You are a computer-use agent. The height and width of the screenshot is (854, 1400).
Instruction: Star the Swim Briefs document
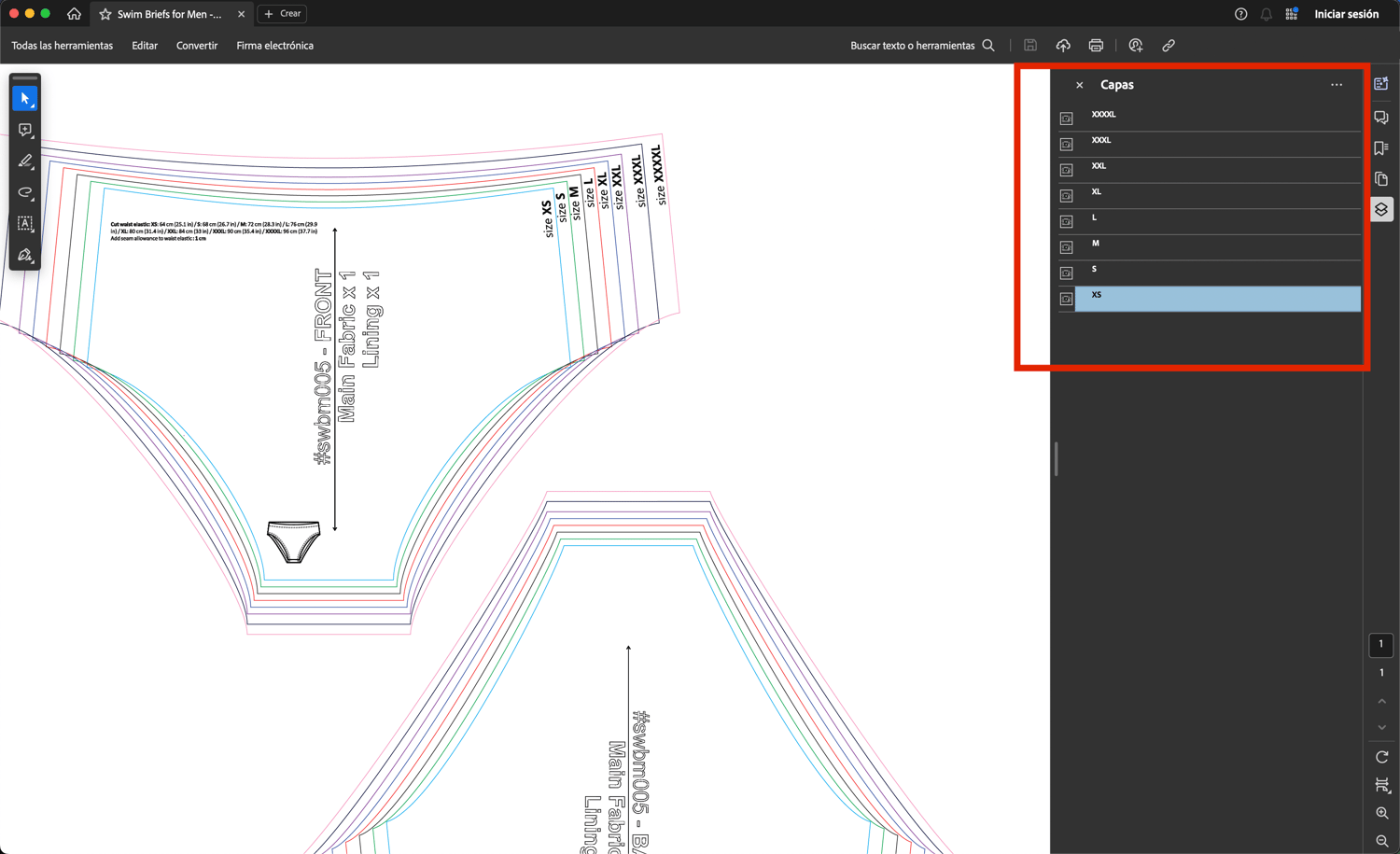(105, 14)
